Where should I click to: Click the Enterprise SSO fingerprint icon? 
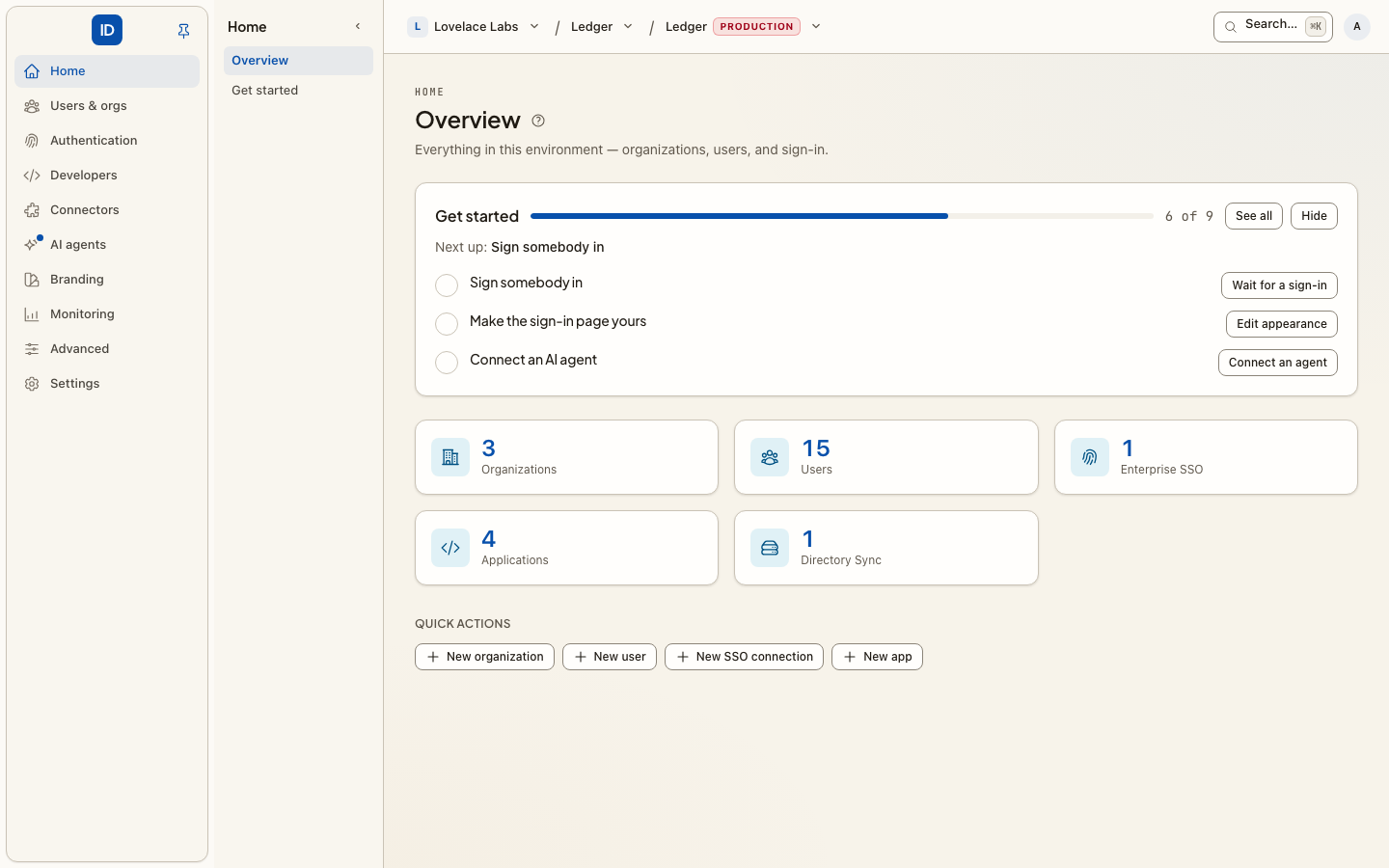coord(1090,457)
